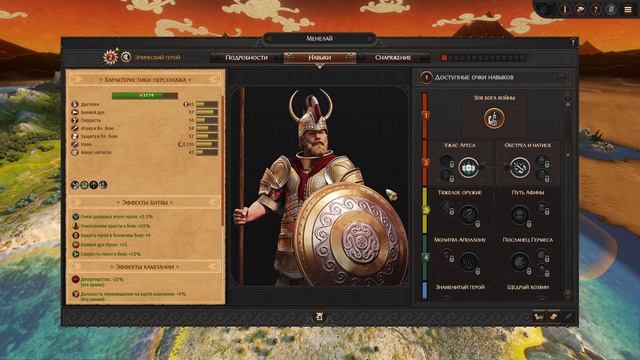
Task: Click the level 2 rank badge
Action: tap(110, 57)
